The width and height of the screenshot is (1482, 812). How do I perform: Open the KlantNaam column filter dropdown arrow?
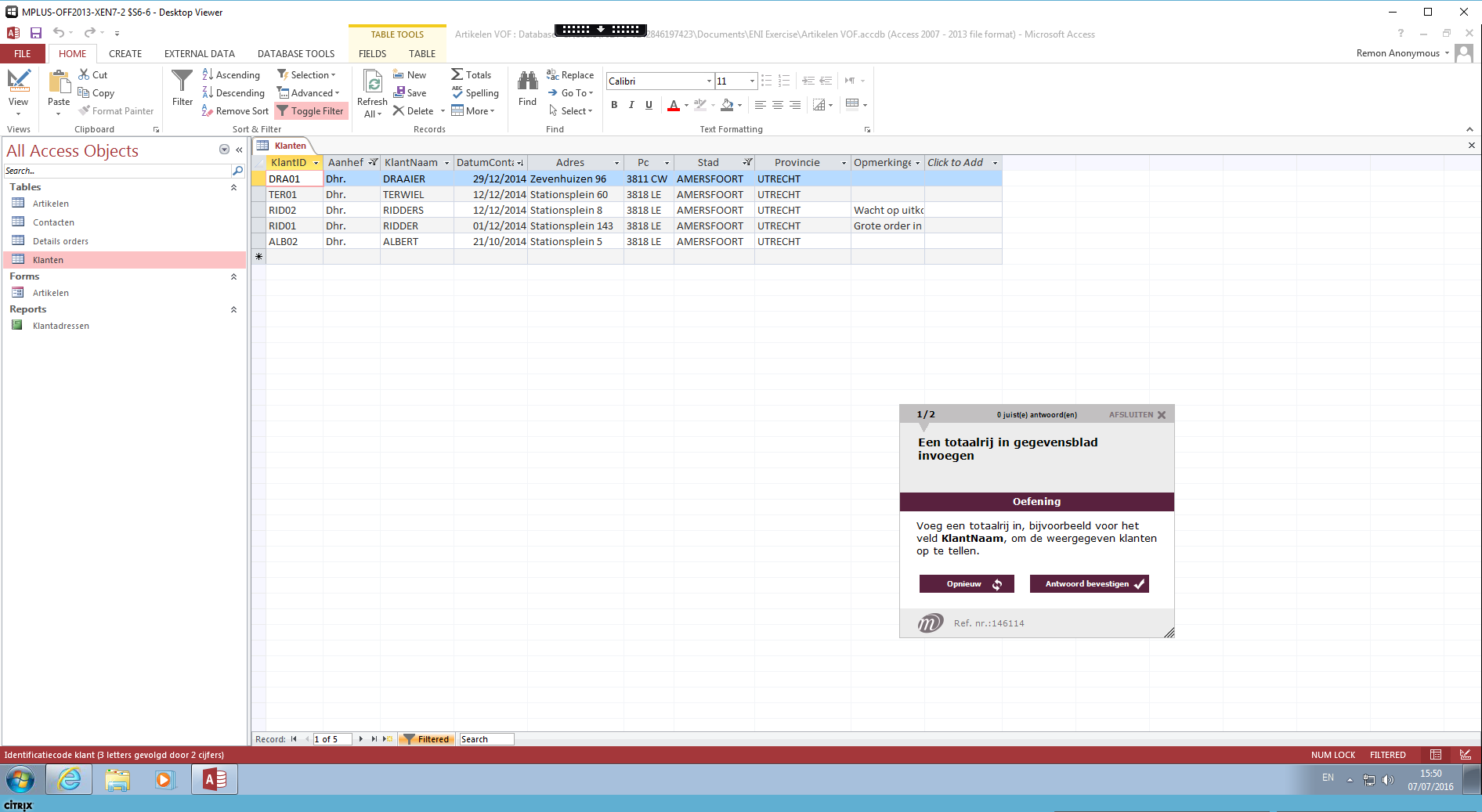point(446,163)
